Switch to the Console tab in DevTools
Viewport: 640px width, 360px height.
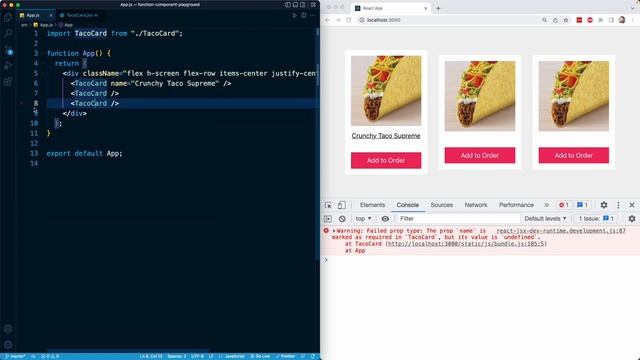pyautogui.click(x=408, y=205)
